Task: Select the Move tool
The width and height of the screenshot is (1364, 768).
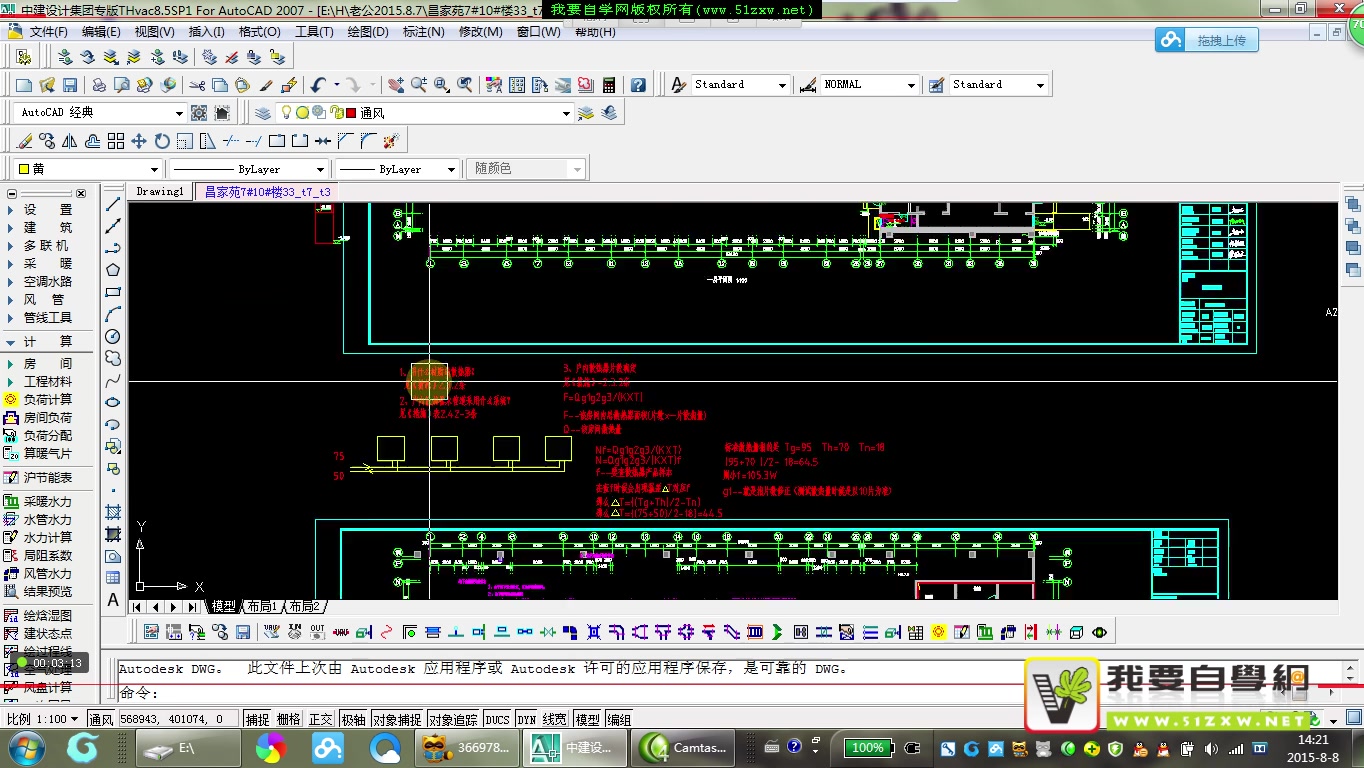Action: [x=139, y=141]
